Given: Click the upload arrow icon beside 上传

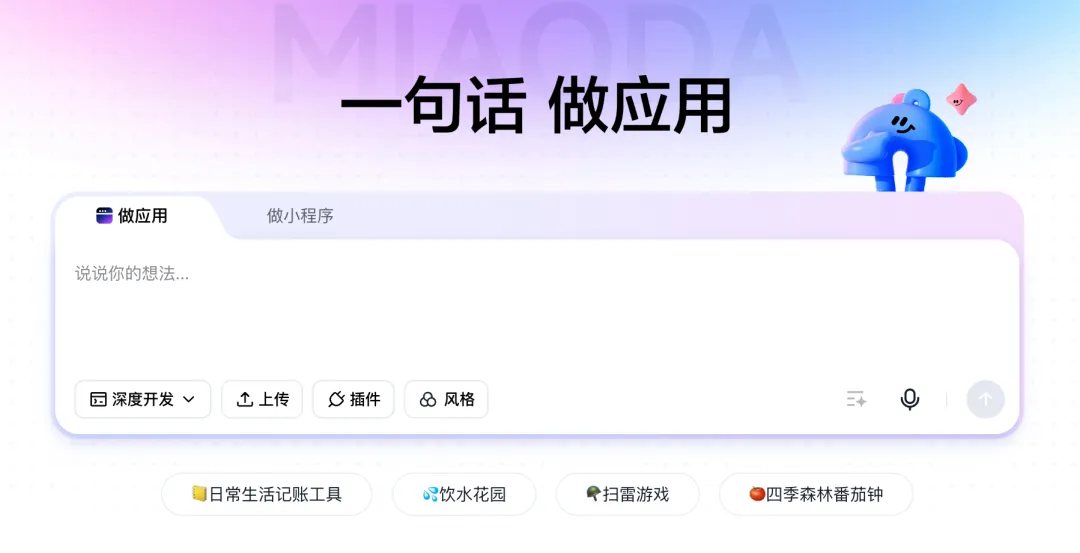Looking at the screenshot, I should 245,399.
